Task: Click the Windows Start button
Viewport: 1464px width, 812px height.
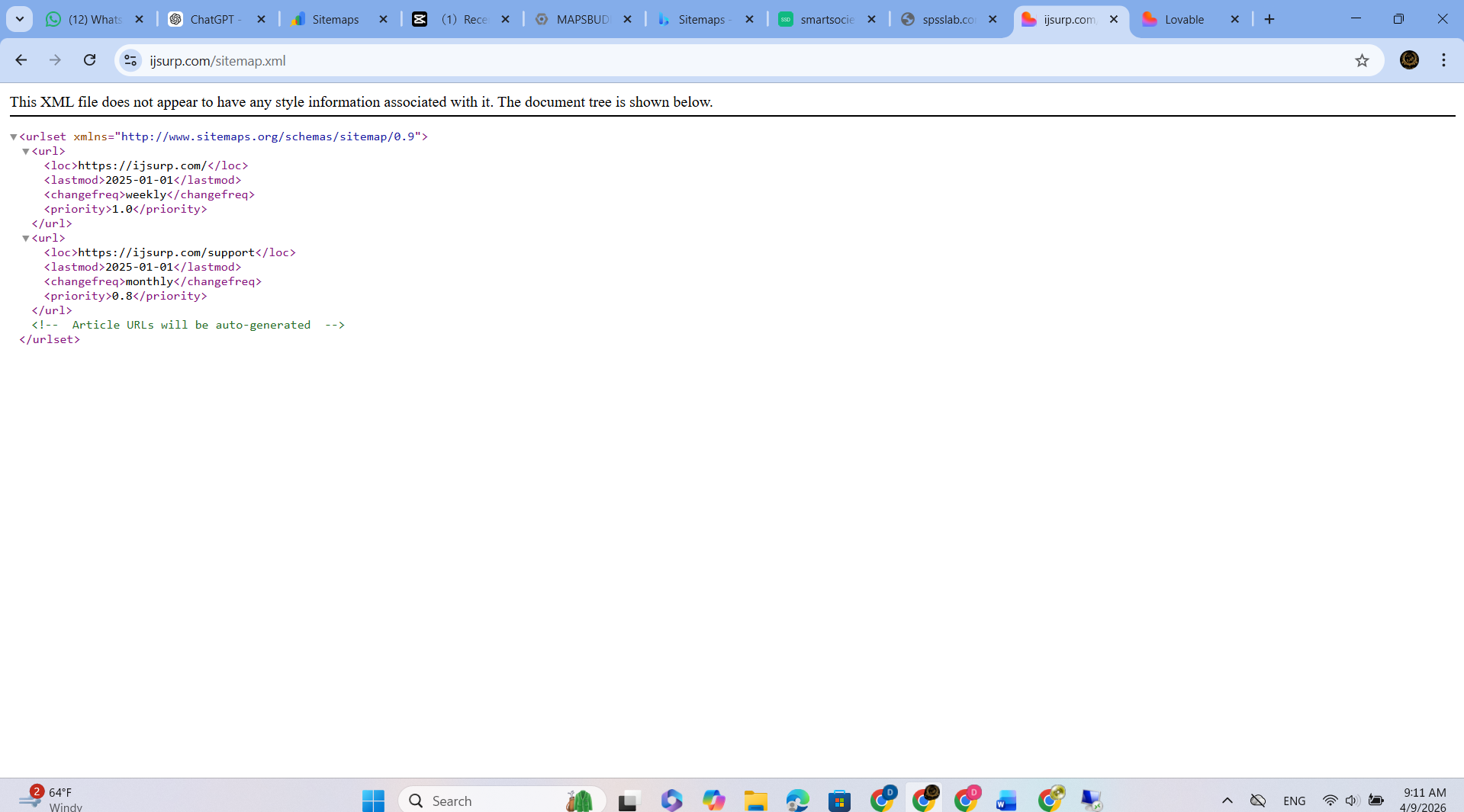Action: pos(373,801)
